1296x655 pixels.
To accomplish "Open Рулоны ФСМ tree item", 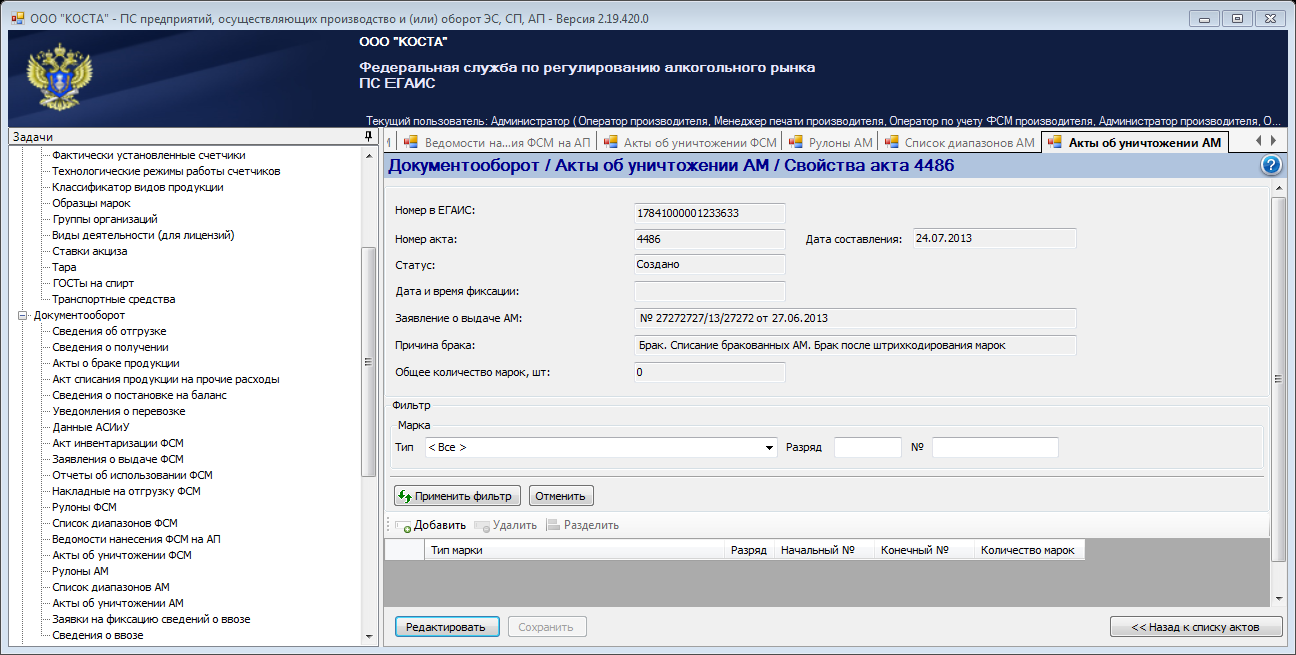I will (85, 507).
